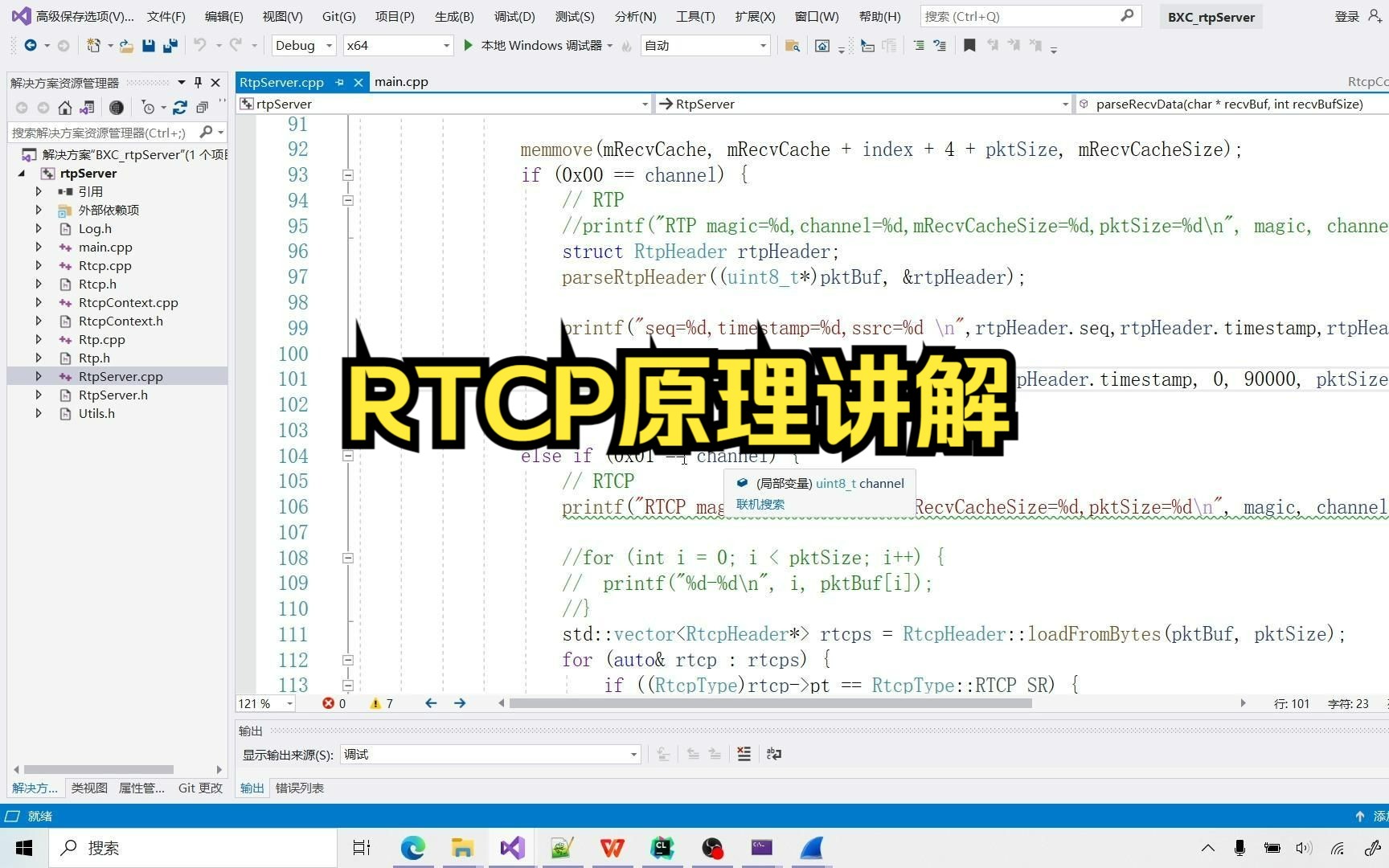The image size is (1389, 868).
Task: Click the Save icon in the toolbar
Action: tap(149, 46)
